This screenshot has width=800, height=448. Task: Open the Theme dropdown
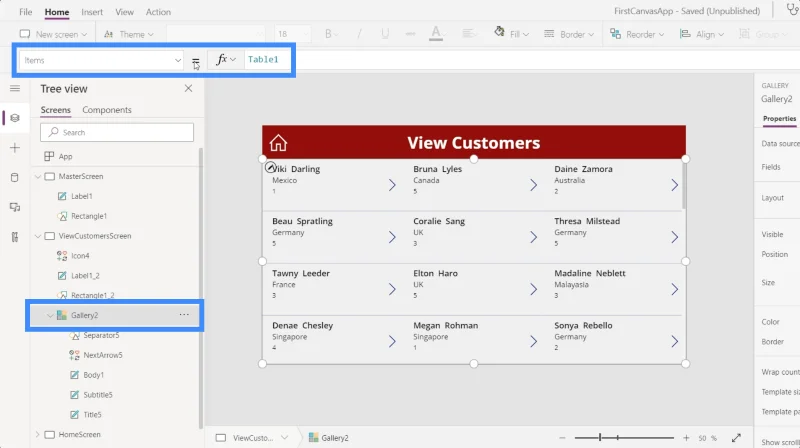(129, 34)
